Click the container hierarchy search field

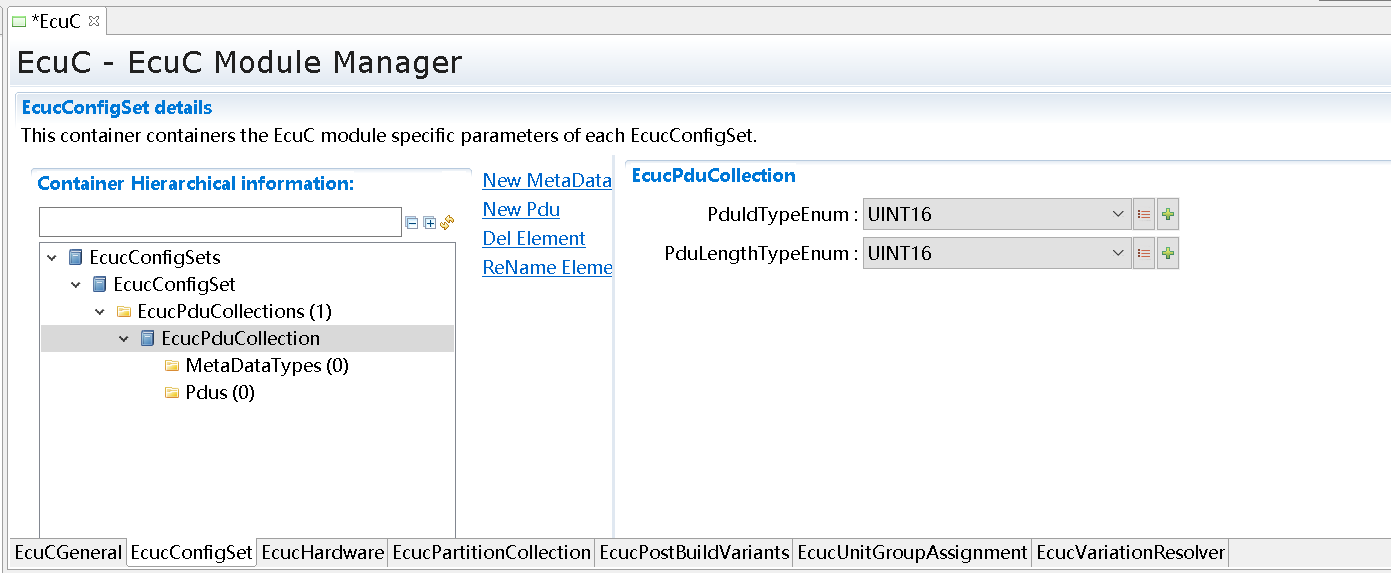click(220, 222)
